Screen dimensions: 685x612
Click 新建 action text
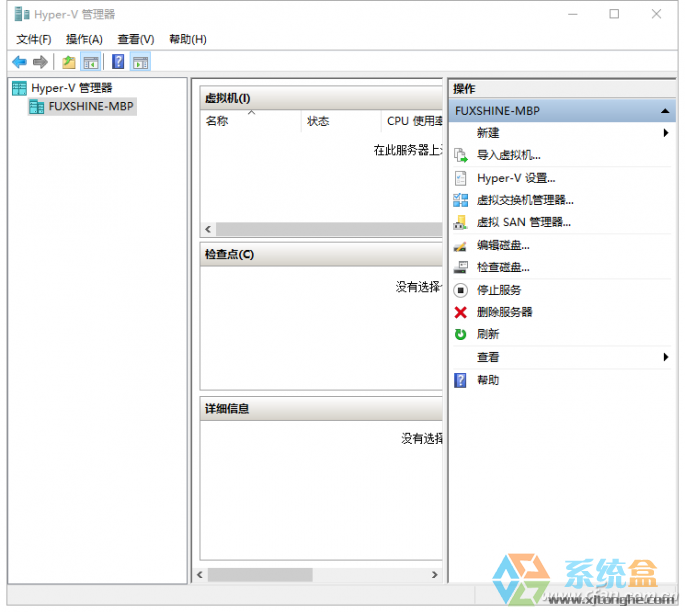488,133
